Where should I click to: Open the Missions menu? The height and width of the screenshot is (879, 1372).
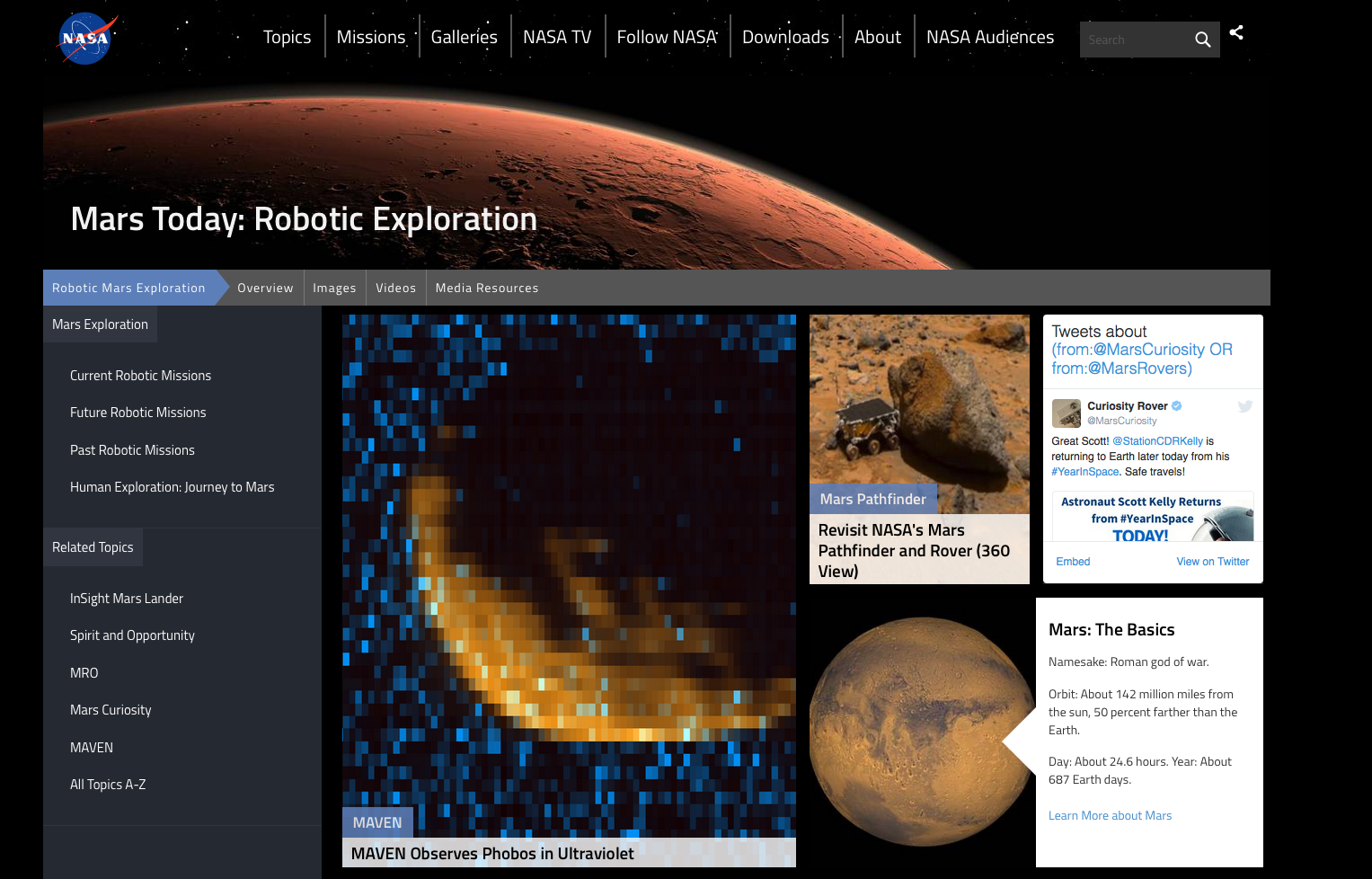click(x=371, y=37)
